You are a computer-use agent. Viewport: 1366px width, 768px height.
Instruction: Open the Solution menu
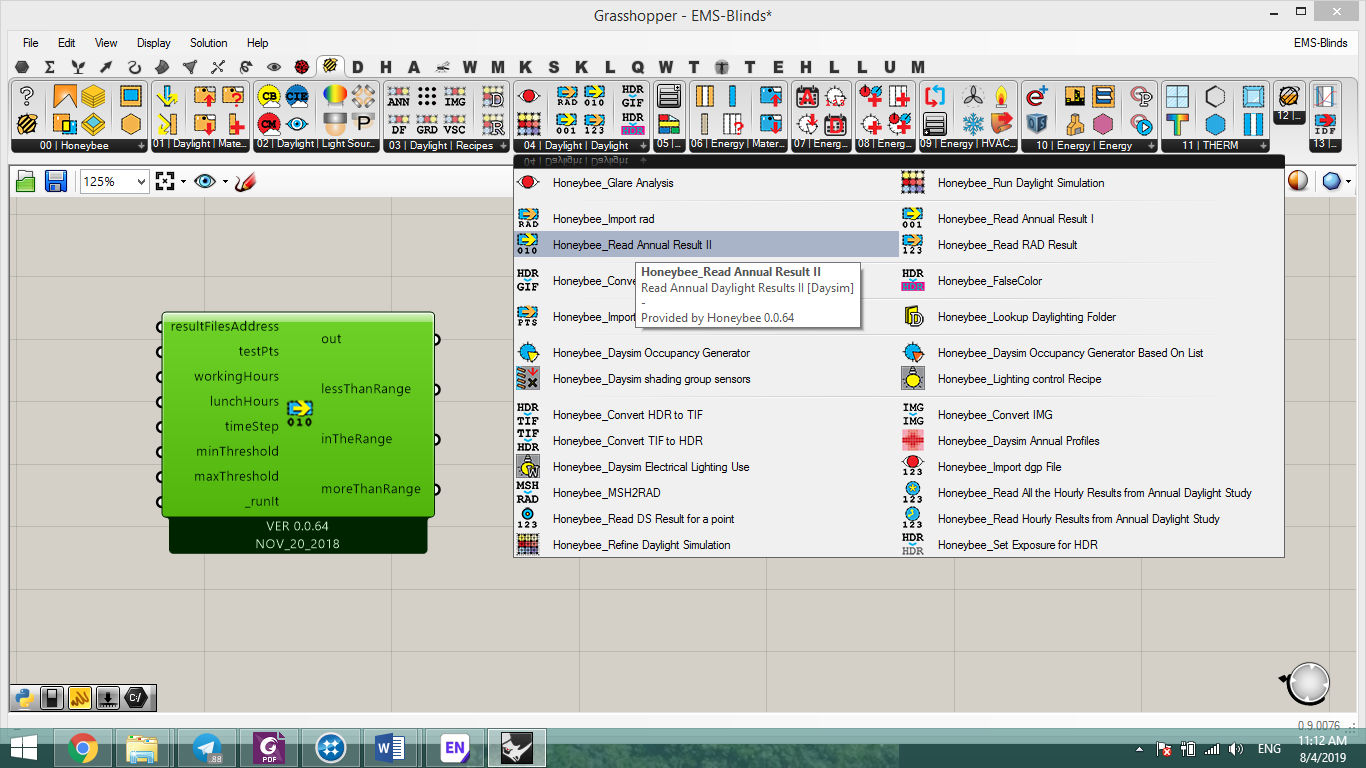click(x=209, y=43)
